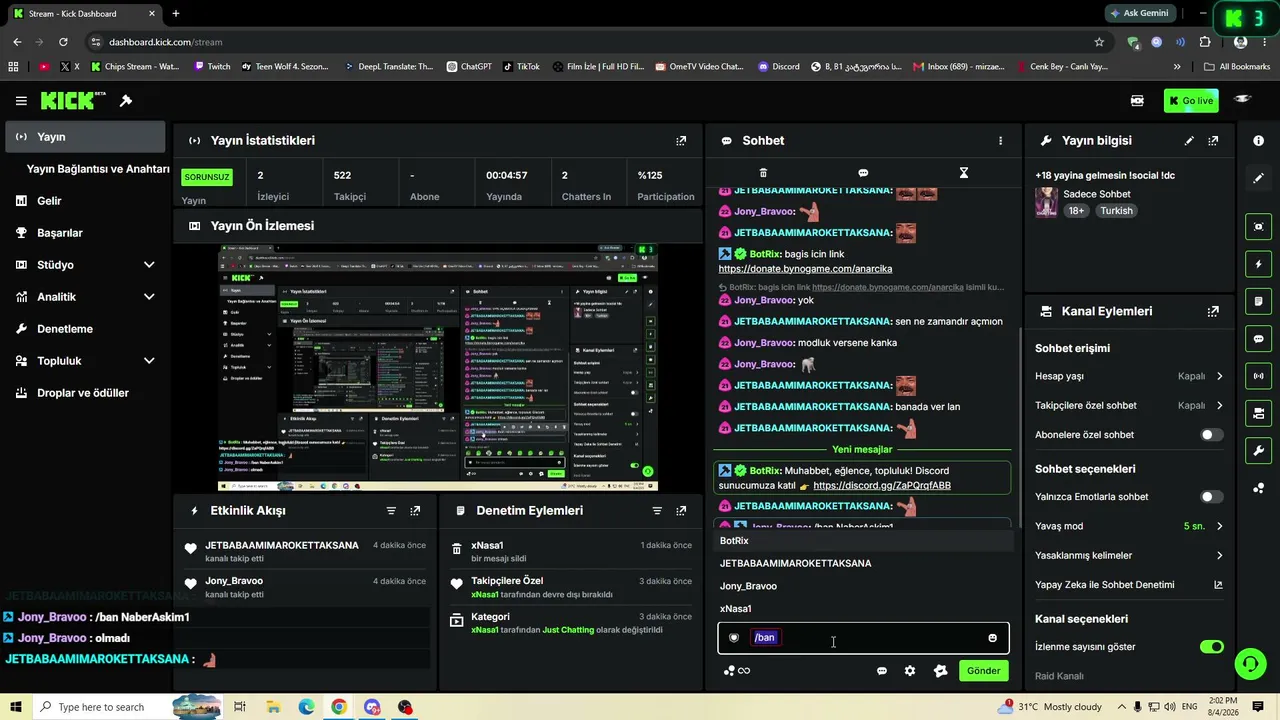Image resolution: width=1280 pixels, height=720 pixels.
Task: Pop out the Etkinlik Akışı panel
Action: click(415, 511)
